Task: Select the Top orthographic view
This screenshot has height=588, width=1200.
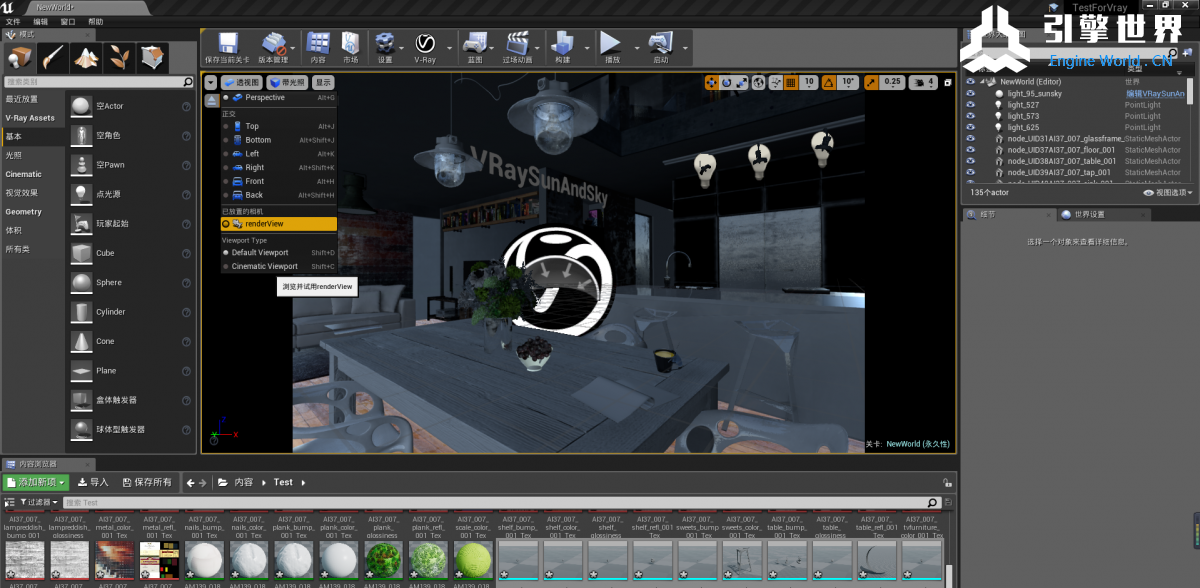Action: point(279,126)
